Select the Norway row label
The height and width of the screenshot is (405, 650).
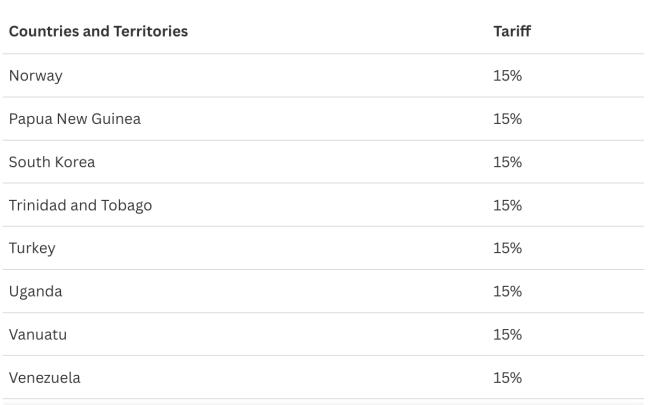click(36, 76)
